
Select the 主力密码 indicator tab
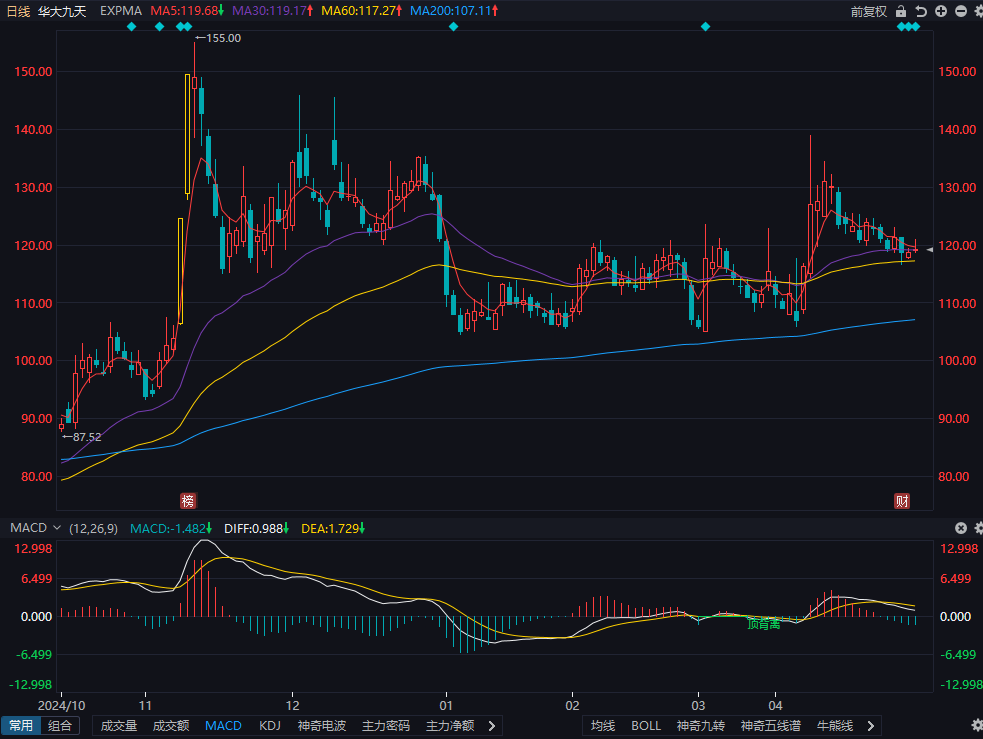point(386,725)
